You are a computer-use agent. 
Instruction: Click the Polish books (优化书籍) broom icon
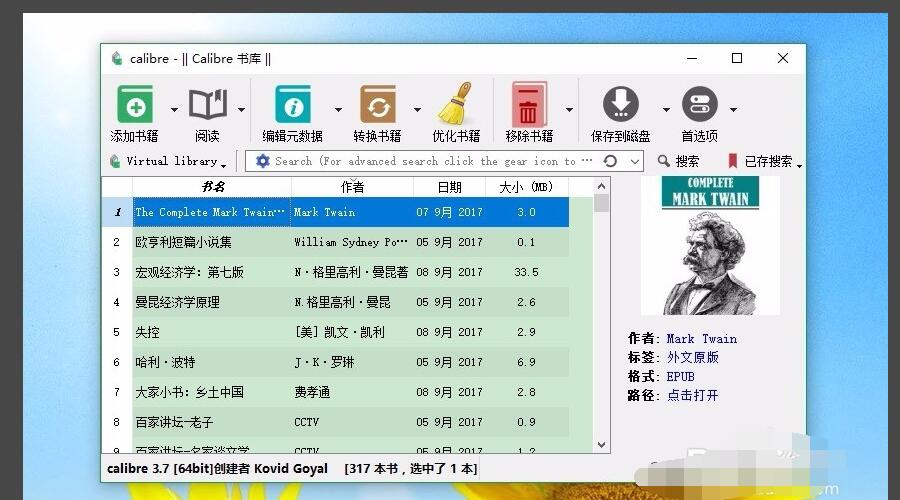click(x=456, y=103)
